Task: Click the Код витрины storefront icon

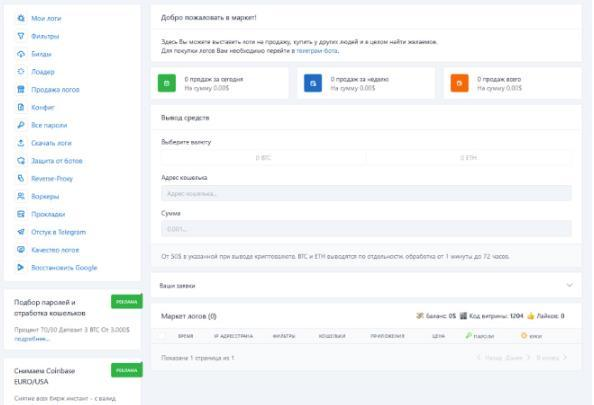Action: coord(463,316)
